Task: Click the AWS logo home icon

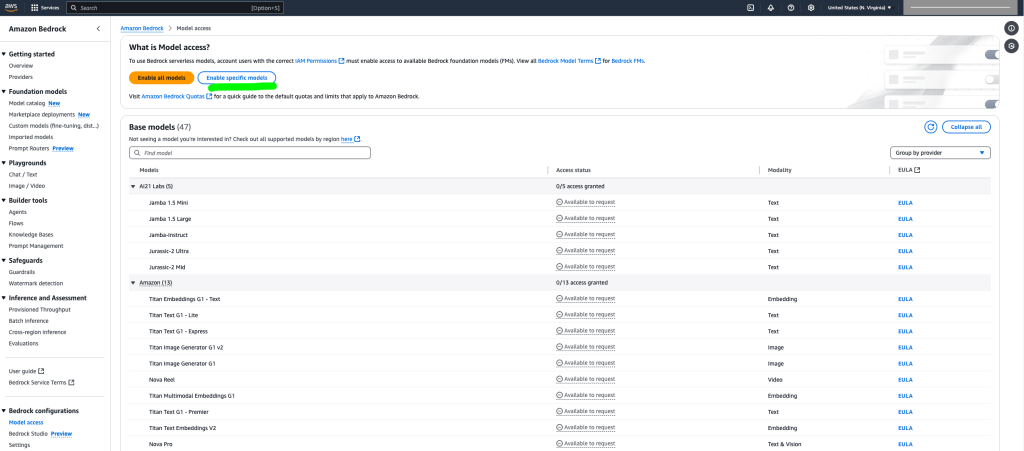Action: [x=12, y=7]
